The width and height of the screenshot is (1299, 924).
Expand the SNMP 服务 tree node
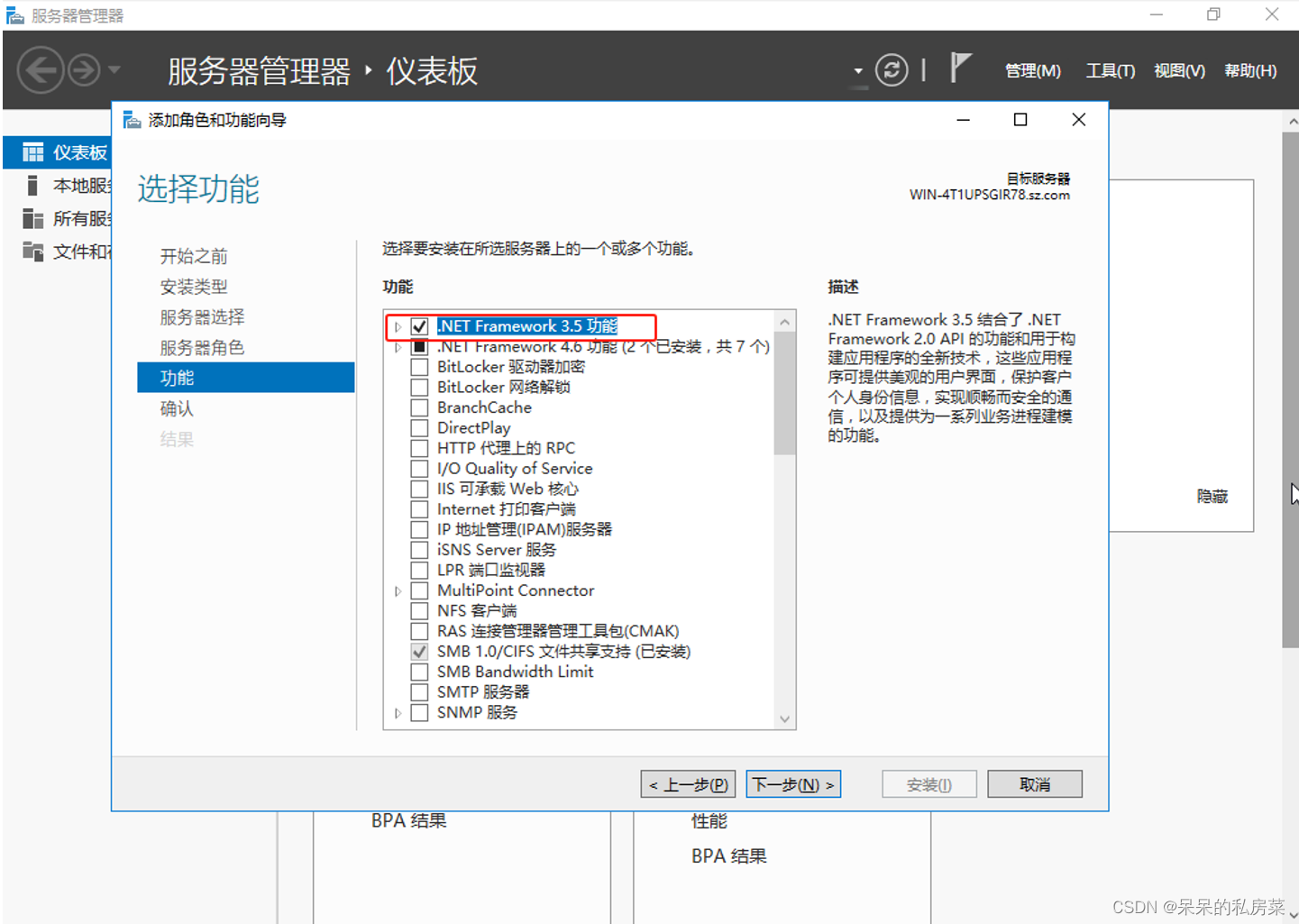398,713
